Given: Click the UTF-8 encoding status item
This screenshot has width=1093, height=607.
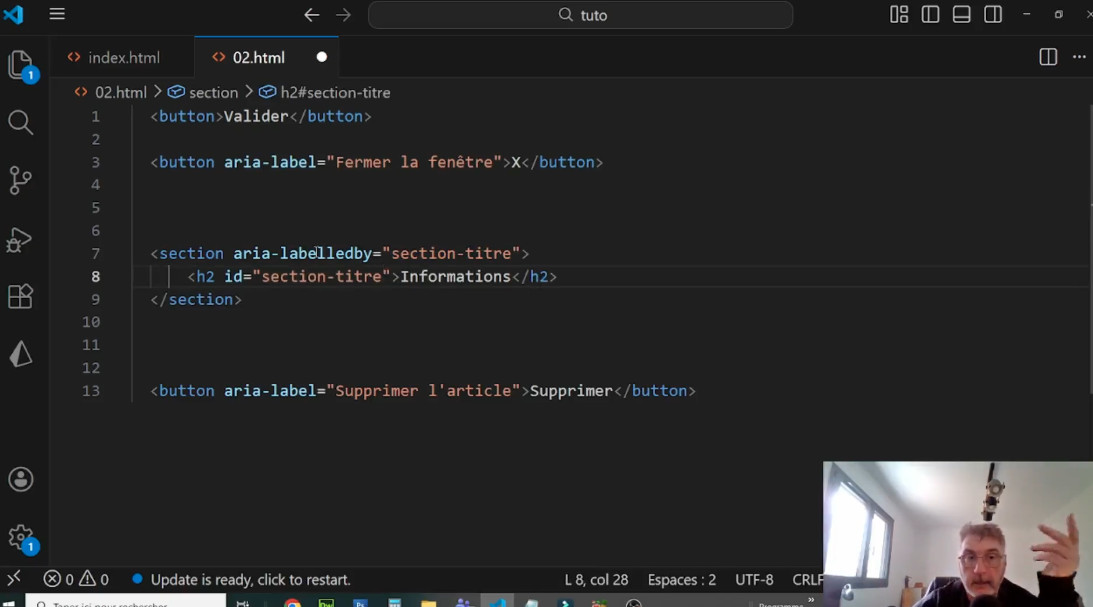Looking at the screenshot, I should [754, 580].
